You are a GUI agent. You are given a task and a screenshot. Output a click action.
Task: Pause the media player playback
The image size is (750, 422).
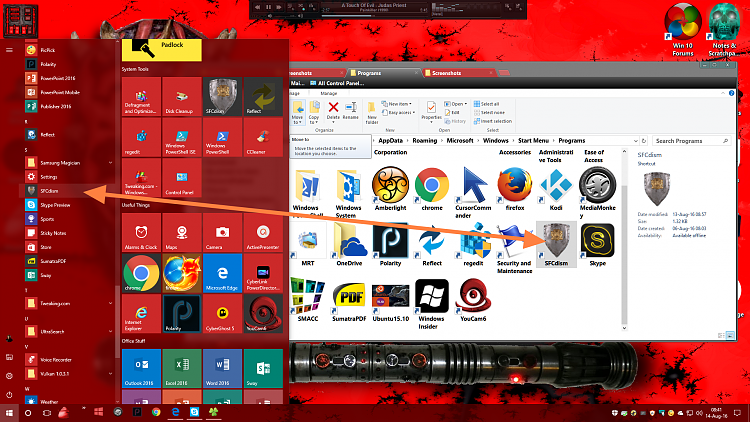click(x=268, y=7)
